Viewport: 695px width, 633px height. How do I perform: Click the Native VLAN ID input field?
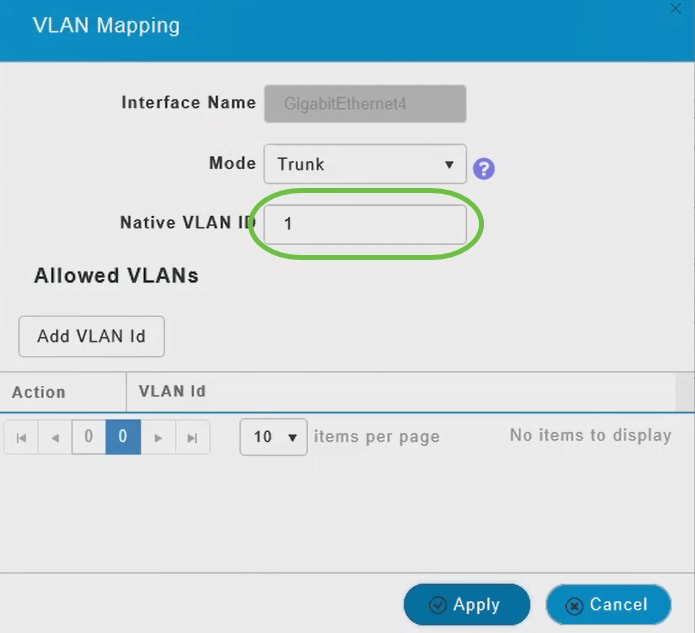point(365,224)
